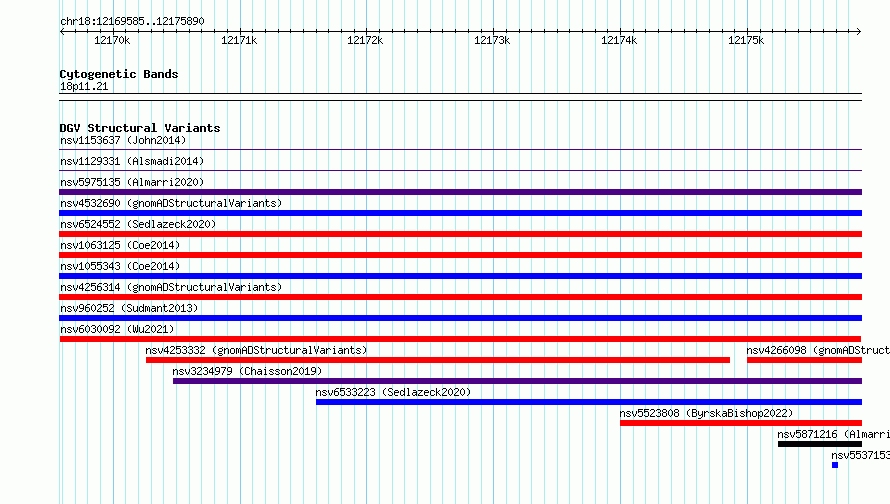Select the short red bar under nsv4266098

point(804,360)
